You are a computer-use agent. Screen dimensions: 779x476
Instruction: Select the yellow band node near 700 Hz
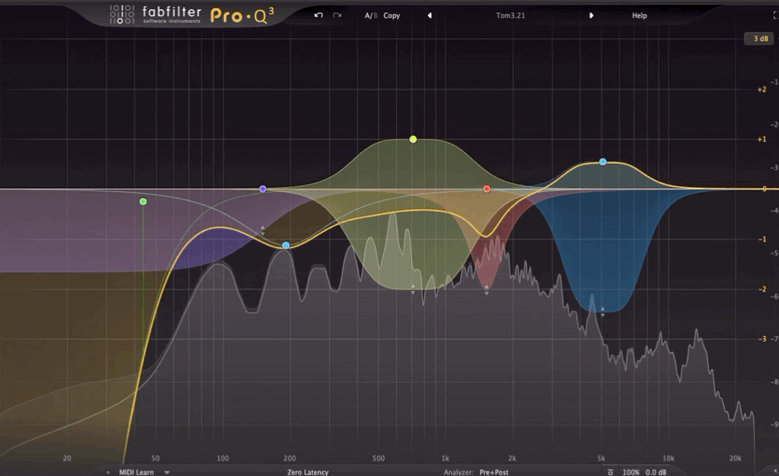413,140
